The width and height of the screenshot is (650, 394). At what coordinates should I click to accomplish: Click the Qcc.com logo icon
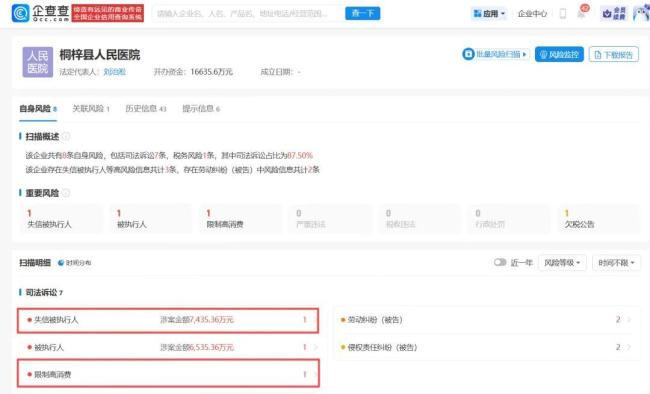pos(20,13)
